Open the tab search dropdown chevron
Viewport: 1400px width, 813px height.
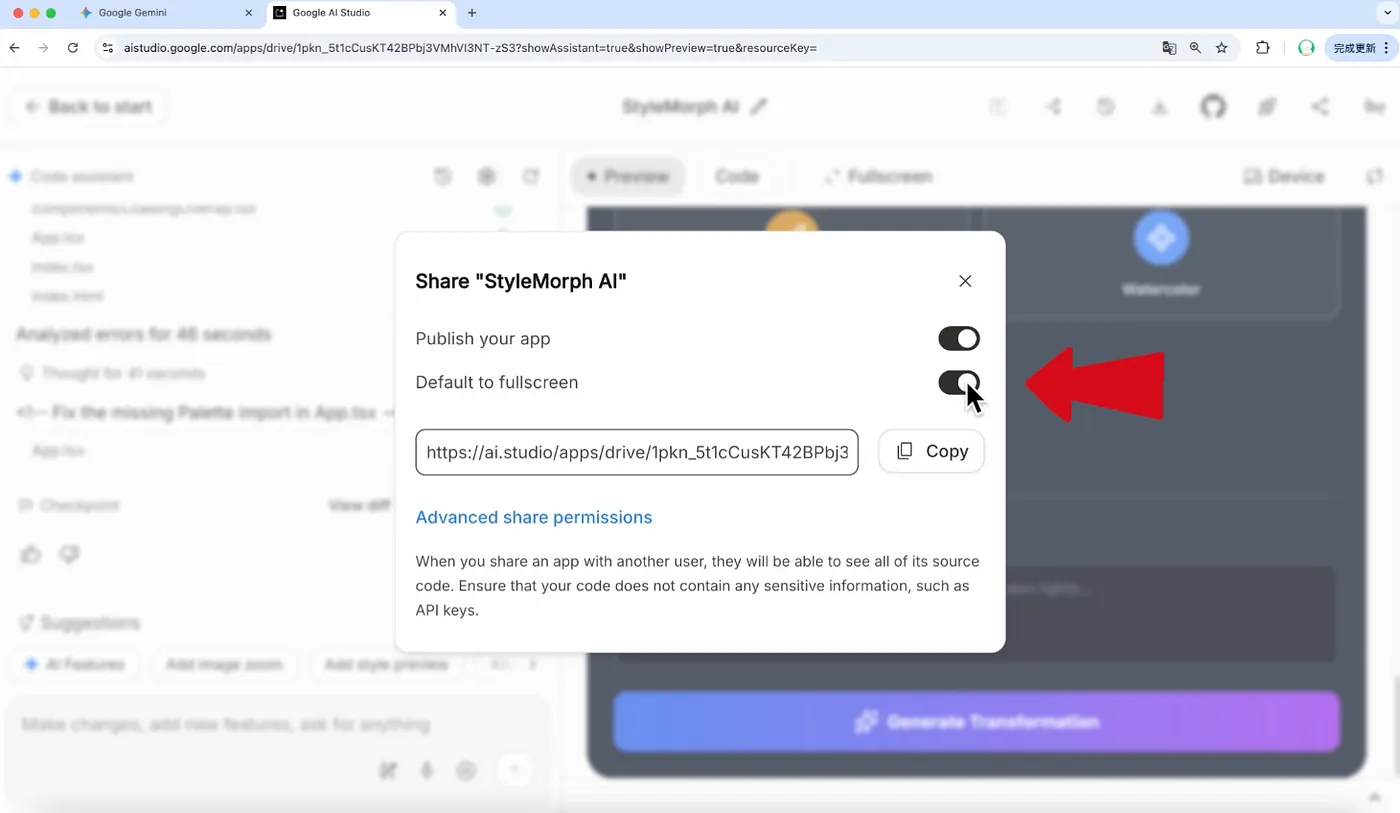point(1387,13)
